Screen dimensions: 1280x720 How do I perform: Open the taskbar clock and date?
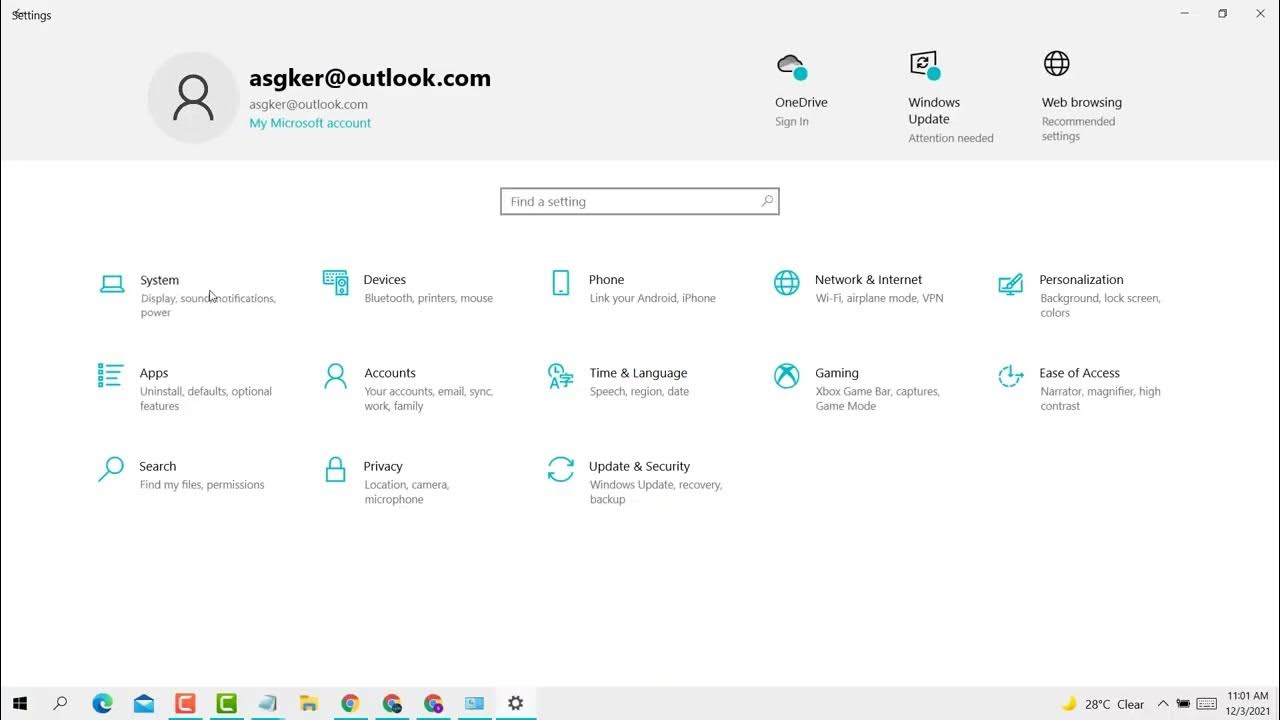pos(1246,704)
